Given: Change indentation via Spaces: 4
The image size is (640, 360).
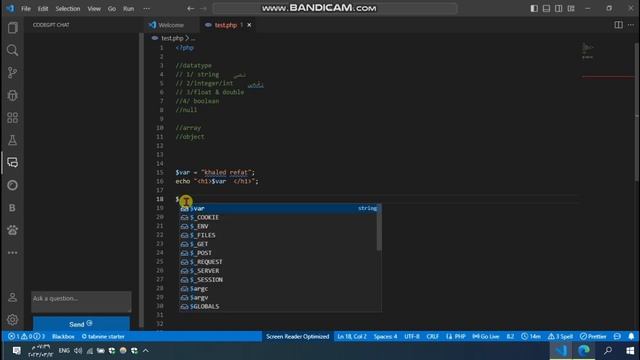Looking at the screenshot, I should 385,336.
